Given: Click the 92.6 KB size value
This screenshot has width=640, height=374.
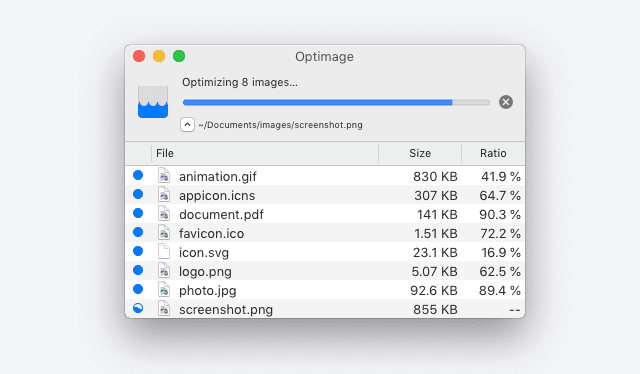Looking at the screenshot, I should (434, 290).
